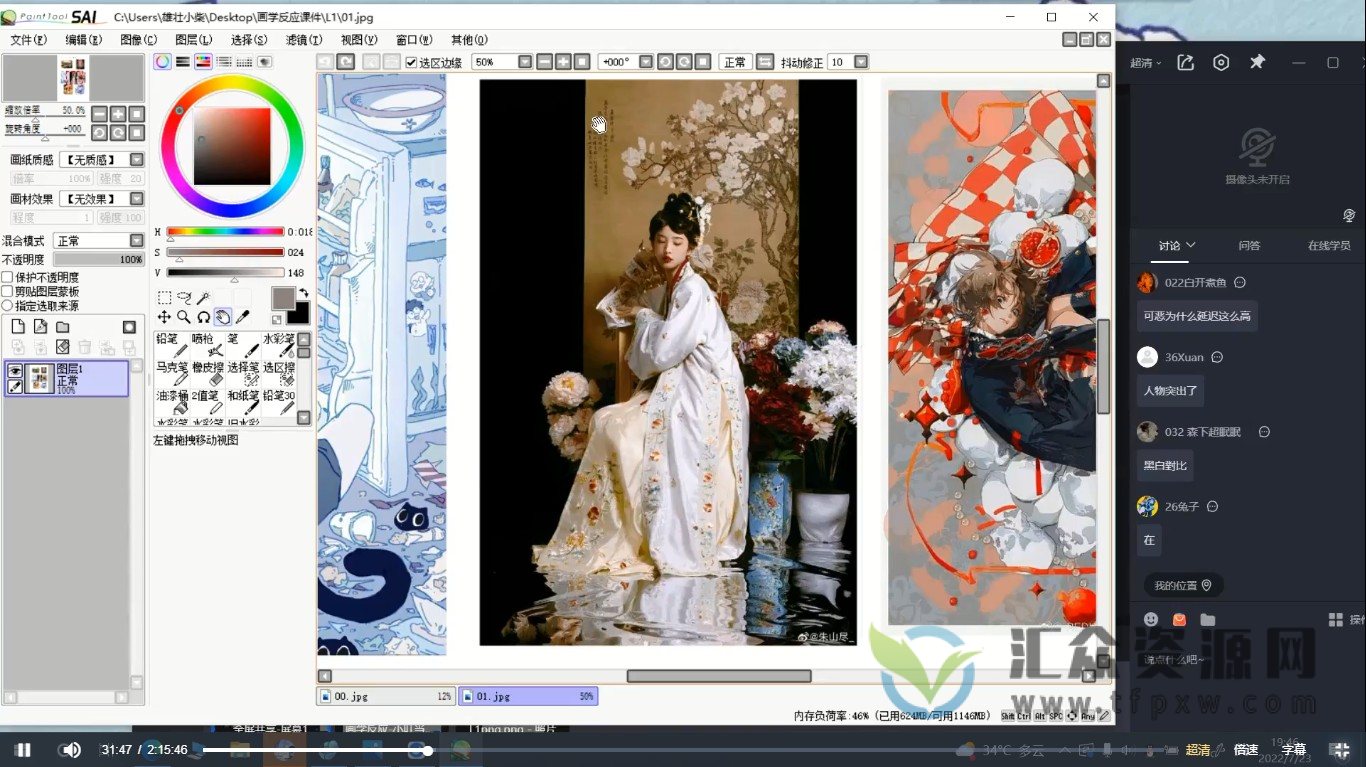Click the redo arrow in toolbar
The width and height of the screenshot is (1366, 767).
point(345,62)
